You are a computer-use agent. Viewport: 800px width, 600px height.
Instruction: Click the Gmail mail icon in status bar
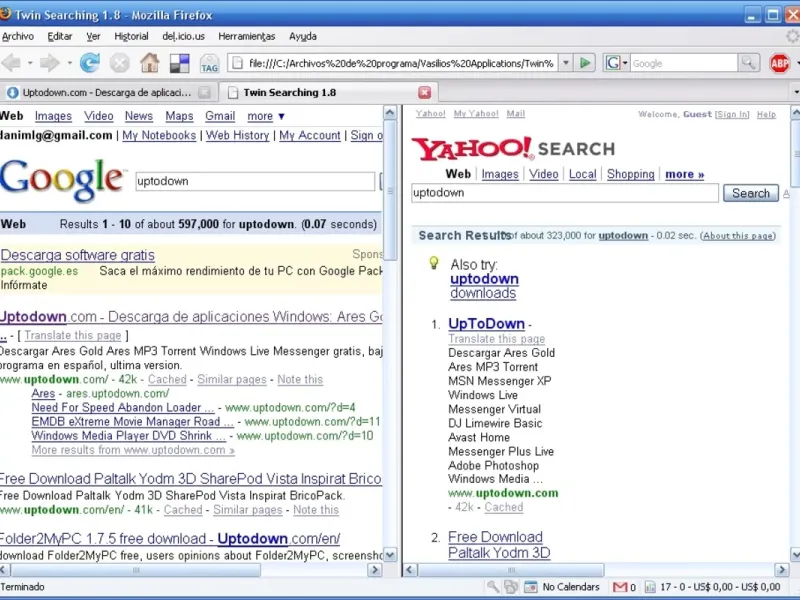tap(620, 587)
